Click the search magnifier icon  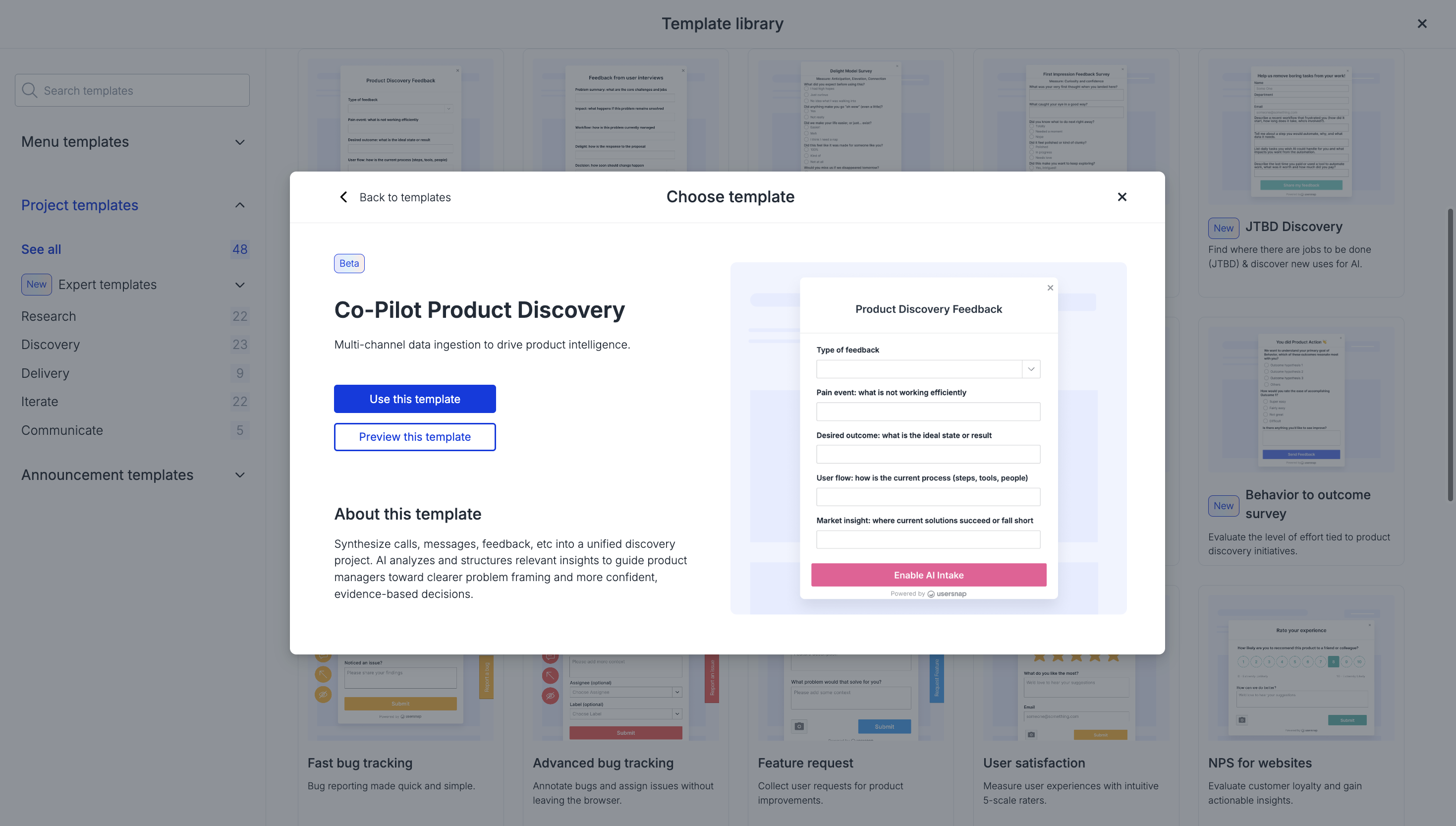[29, 91]
